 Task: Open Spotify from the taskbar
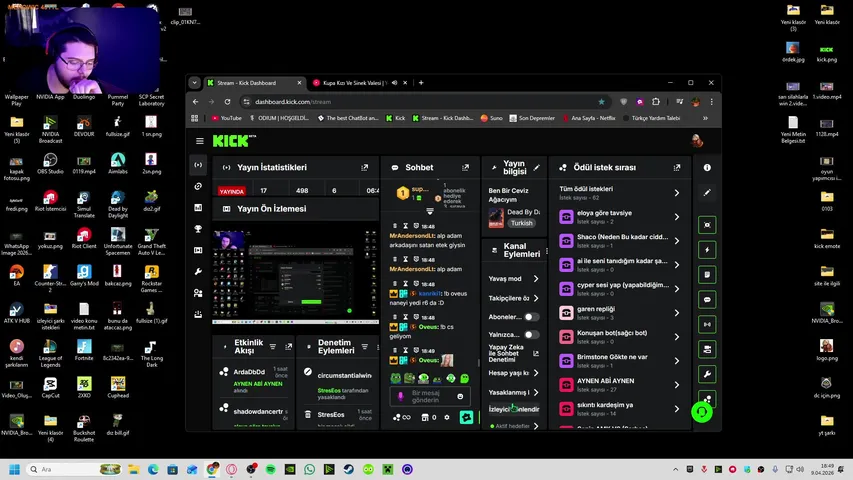(x=270, y=469)
